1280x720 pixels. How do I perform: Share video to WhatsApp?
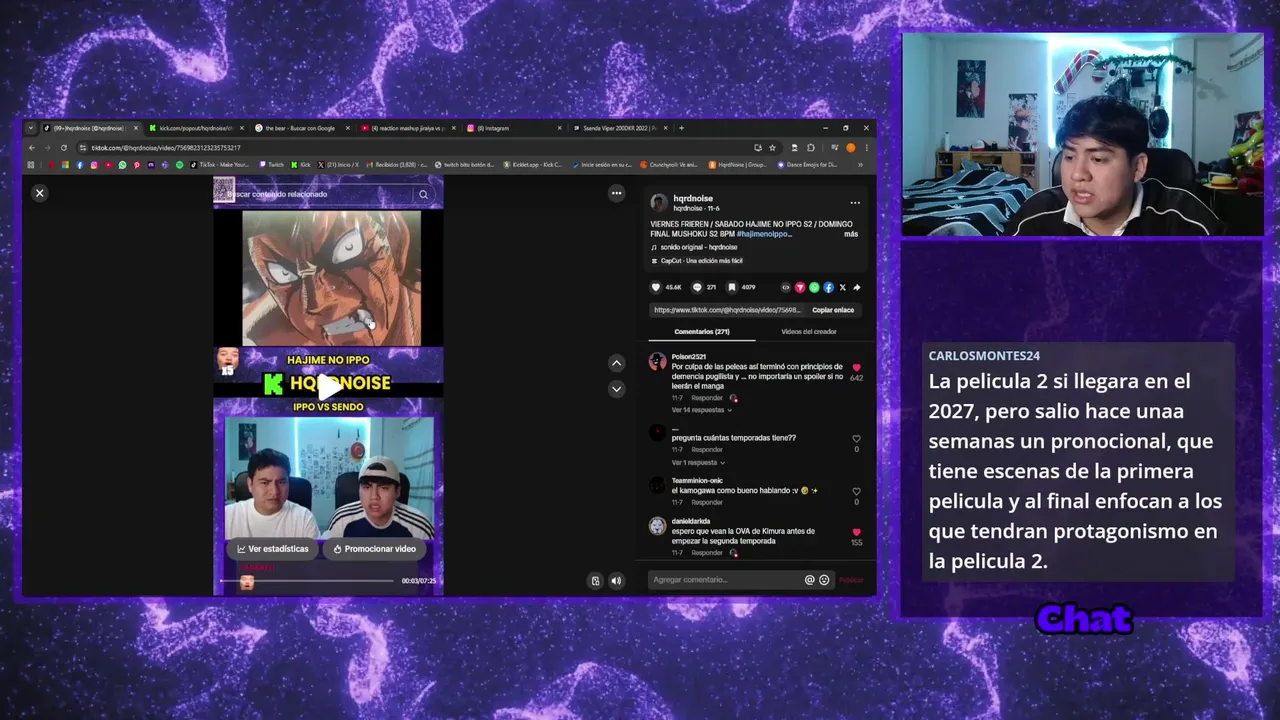point(814,287)
